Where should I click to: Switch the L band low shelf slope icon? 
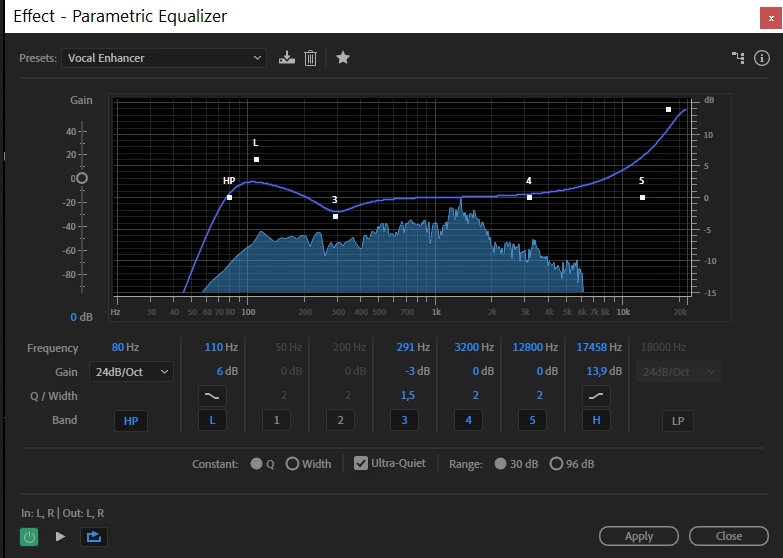pyautogui.click(x=212, y=396)
